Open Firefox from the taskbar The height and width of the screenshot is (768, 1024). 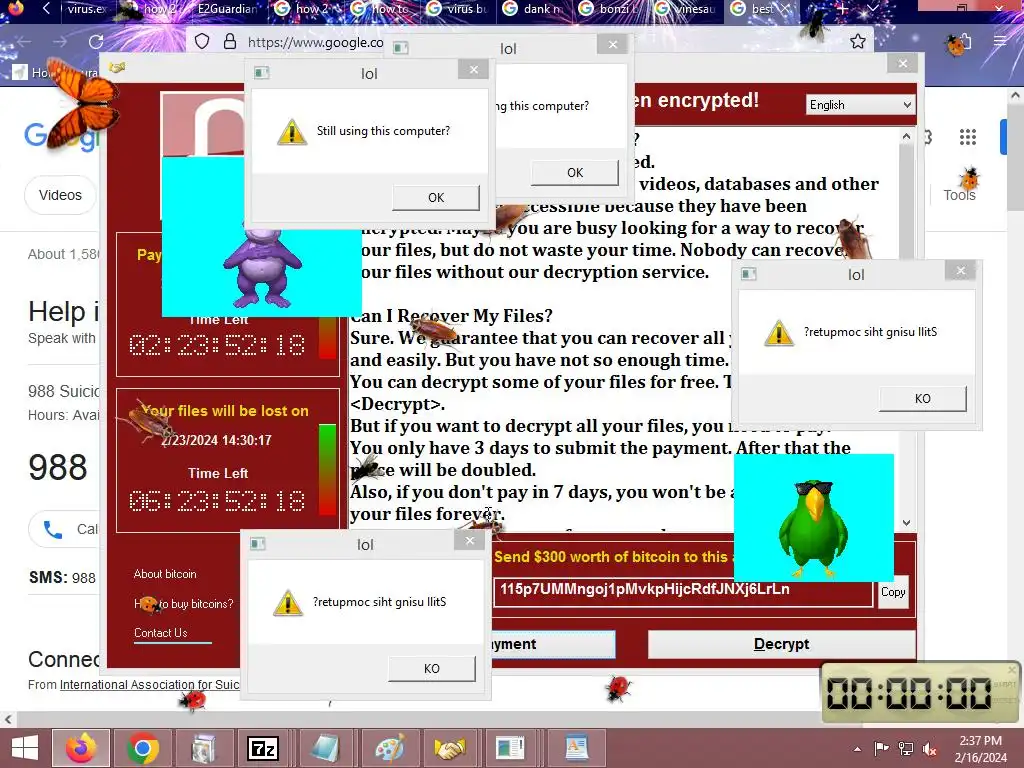81,748
